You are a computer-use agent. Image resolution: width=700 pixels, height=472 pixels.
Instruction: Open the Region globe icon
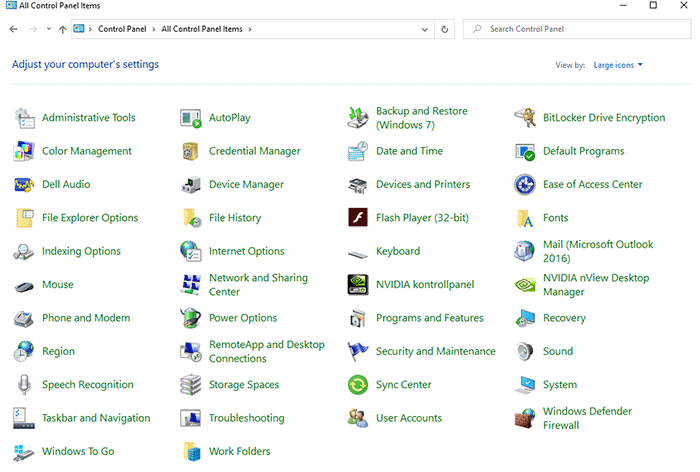click(x=24, y=351)
